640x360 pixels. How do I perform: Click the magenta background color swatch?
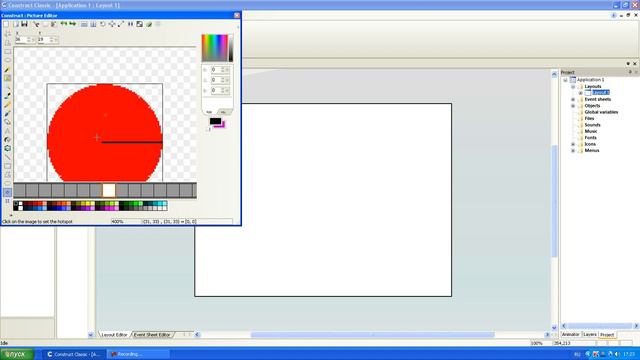point(222,125)
